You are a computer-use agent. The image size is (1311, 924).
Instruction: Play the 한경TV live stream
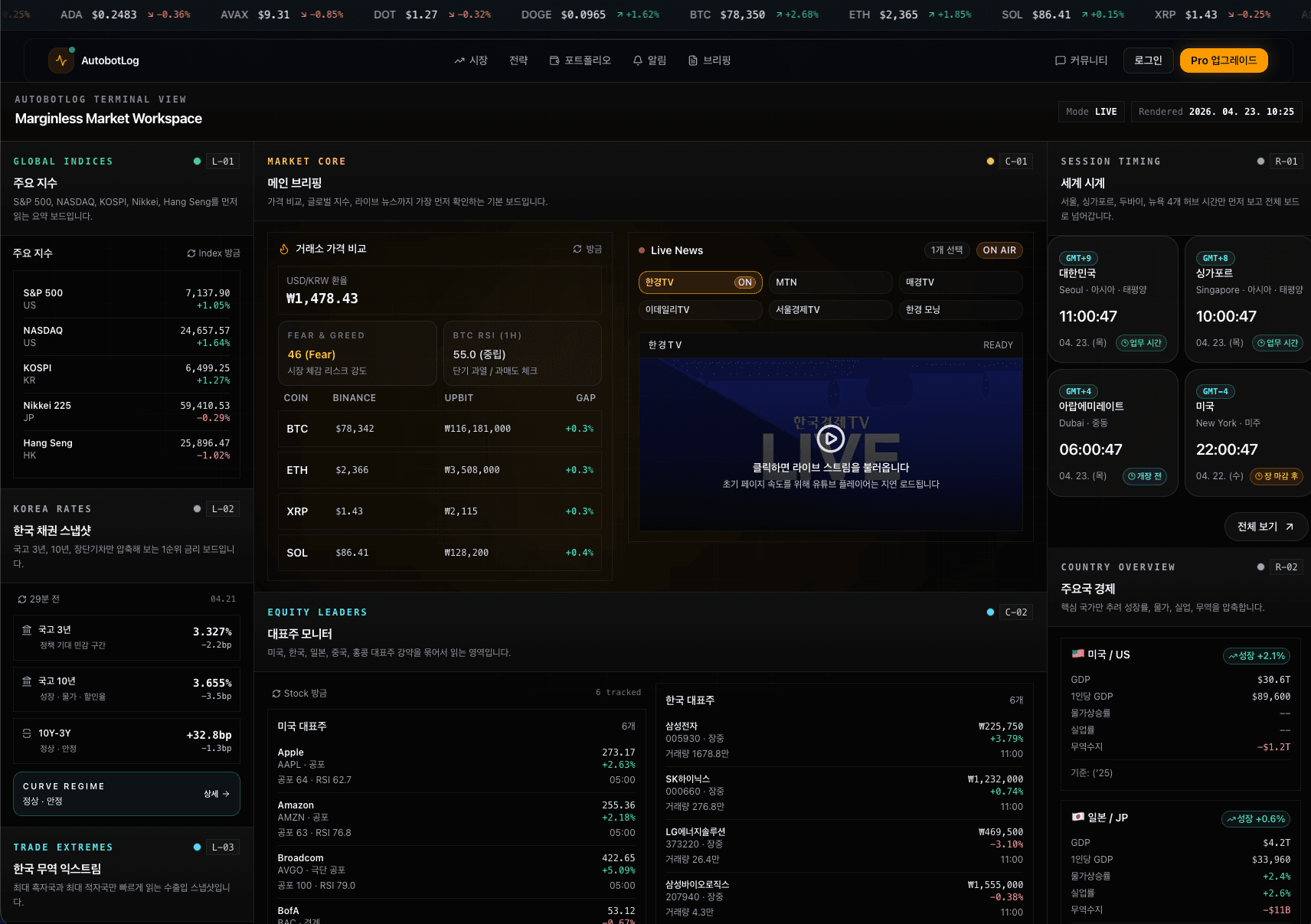coord(830,439)
